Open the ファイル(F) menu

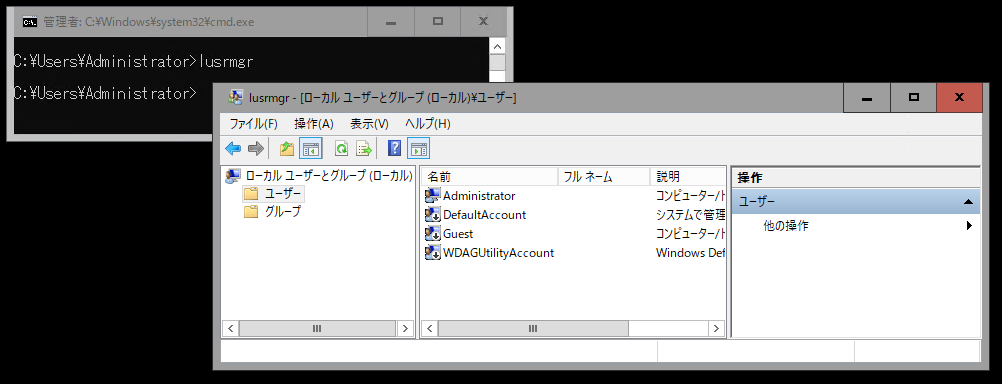(x=254, y=124)
